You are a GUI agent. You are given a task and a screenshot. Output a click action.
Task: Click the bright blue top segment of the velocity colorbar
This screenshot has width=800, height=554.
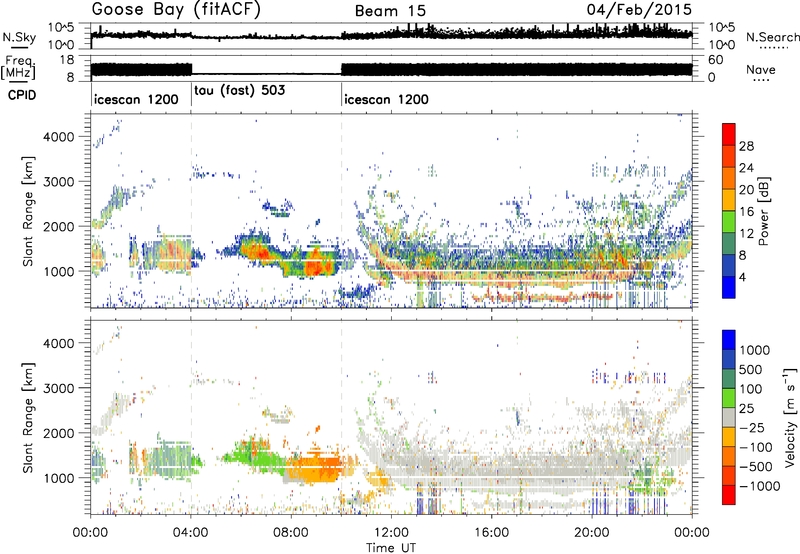729,340
